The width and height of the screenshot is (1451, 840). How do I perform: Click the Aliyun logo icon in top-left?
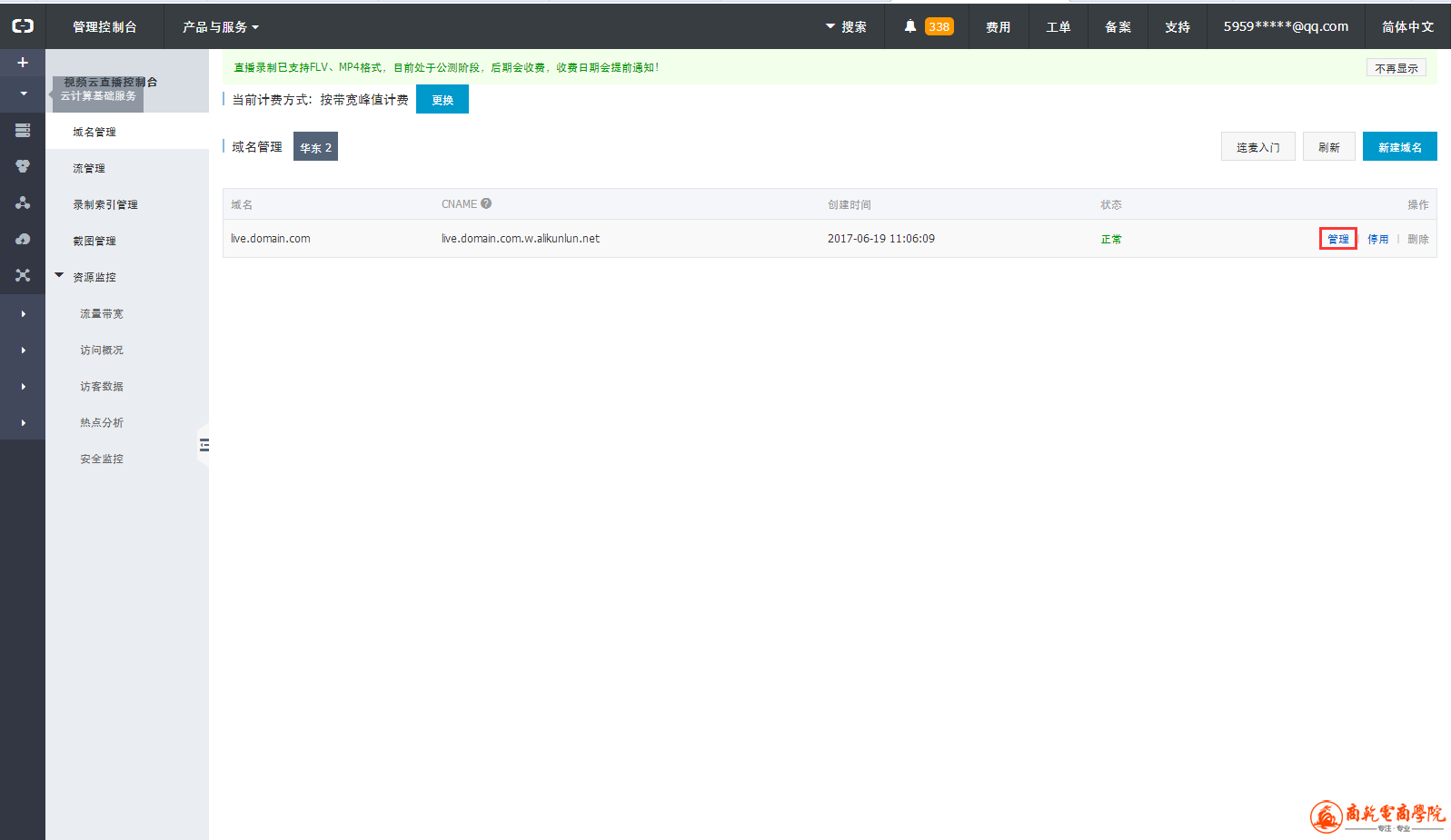(x=23, y=26)
